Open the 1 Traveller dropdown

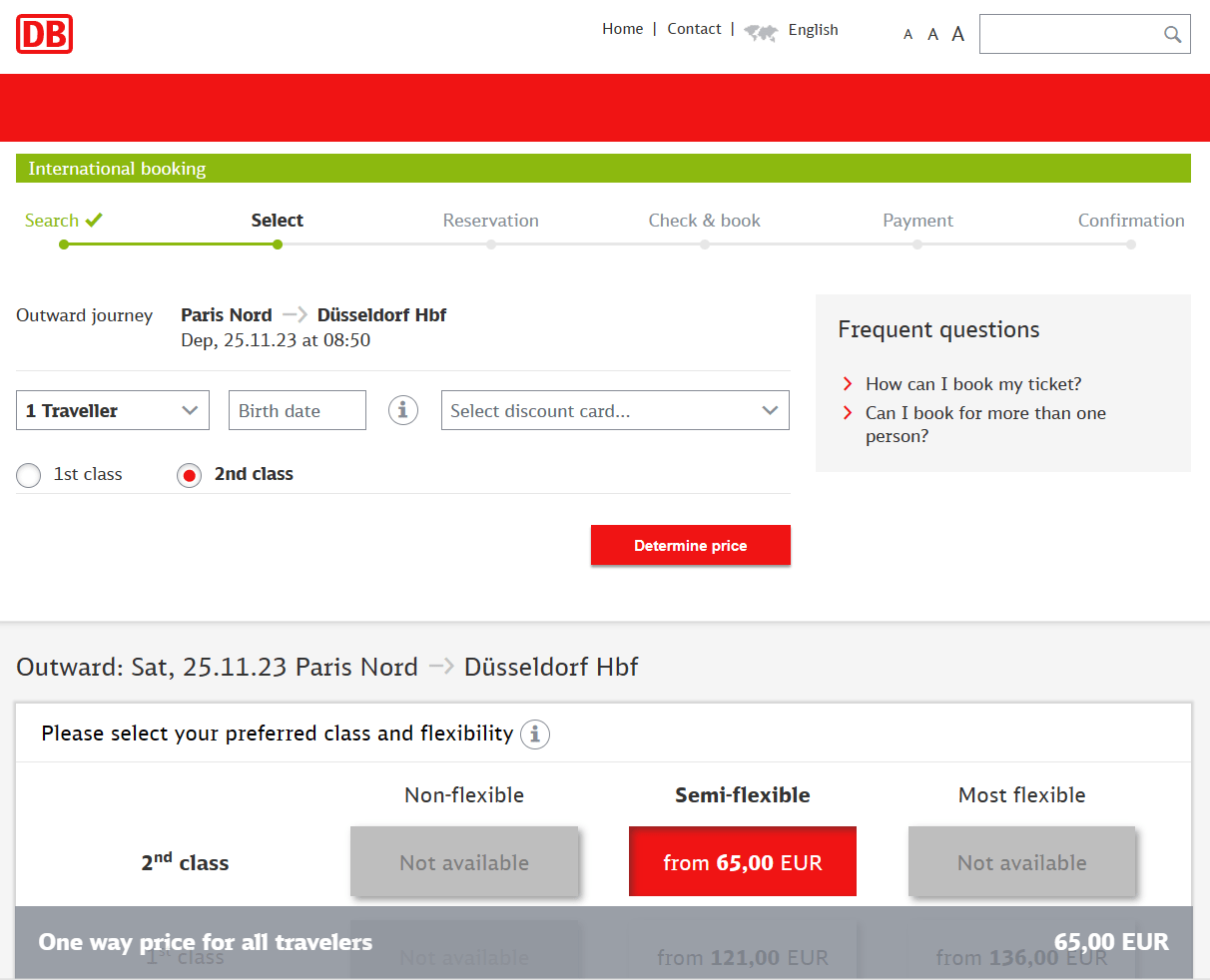click(113, 410)
